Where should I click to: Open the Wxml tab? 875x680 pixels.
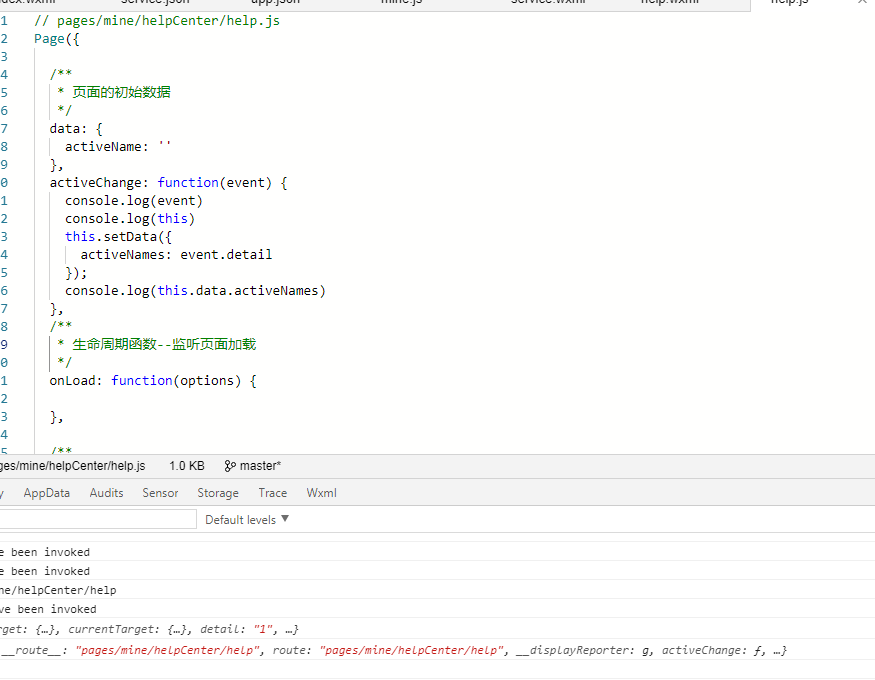pos(321,493)
